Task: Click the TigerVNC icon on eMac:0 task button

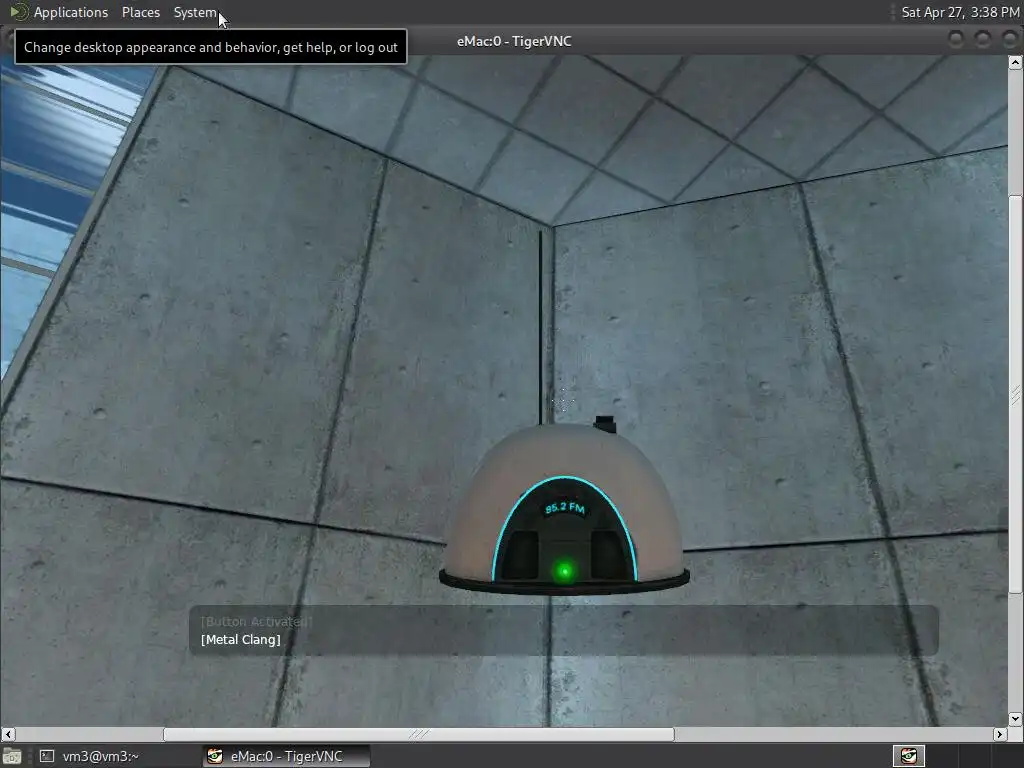Action: coord(214,756)
